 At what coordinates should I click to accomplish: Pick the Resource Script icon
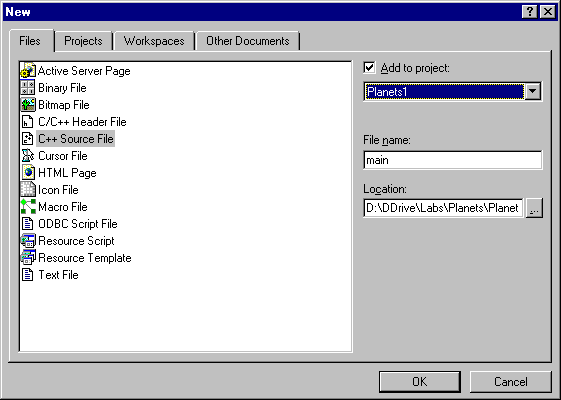[x=28, y=241]
